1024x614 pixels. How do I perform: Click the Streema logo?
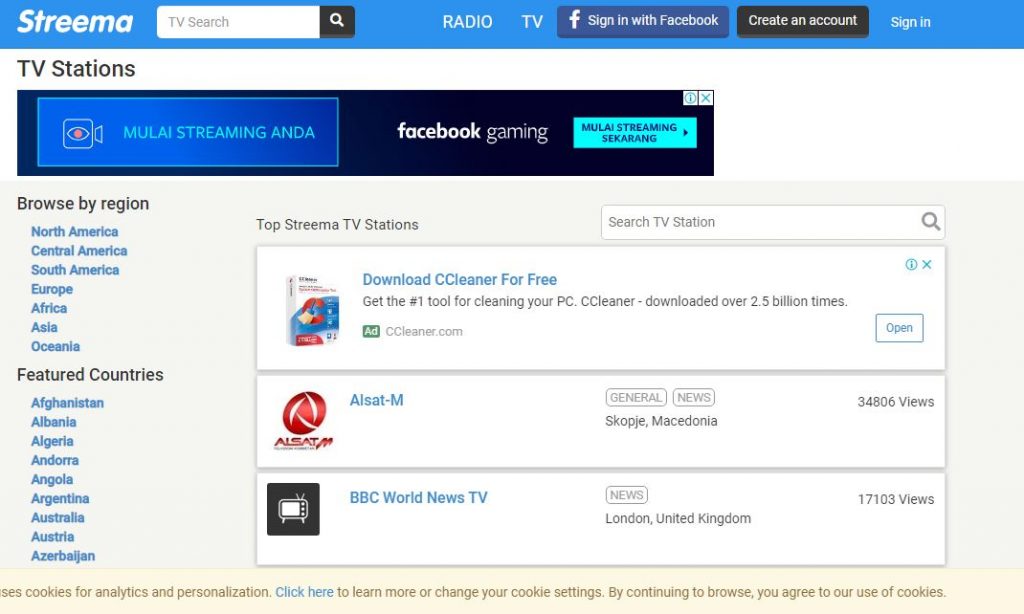pos(75,21)
